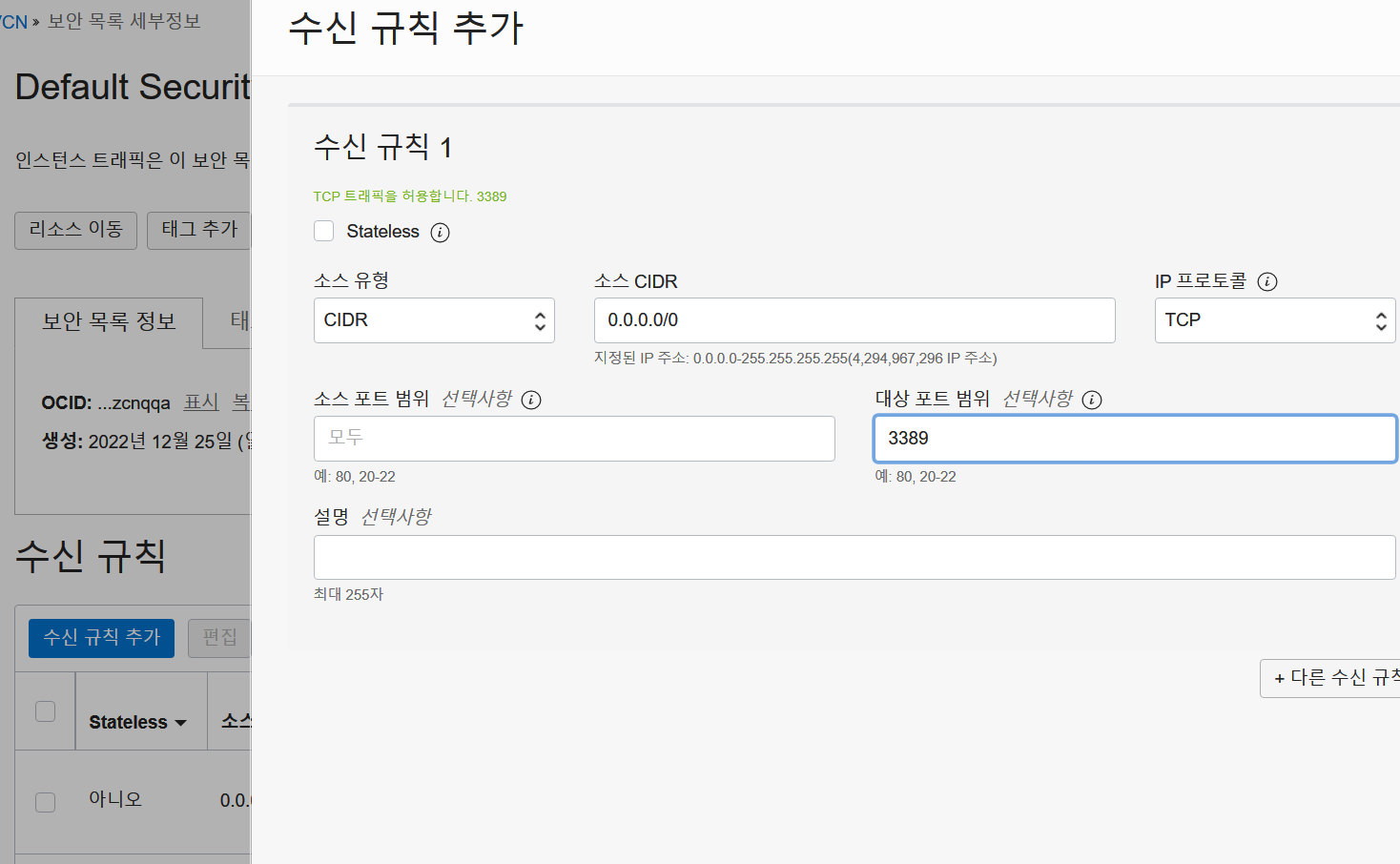This screenshot has width=1400, height=864.
Task: Click the IP 프로토콜 info icon
Action: (x=1267, y=281)
